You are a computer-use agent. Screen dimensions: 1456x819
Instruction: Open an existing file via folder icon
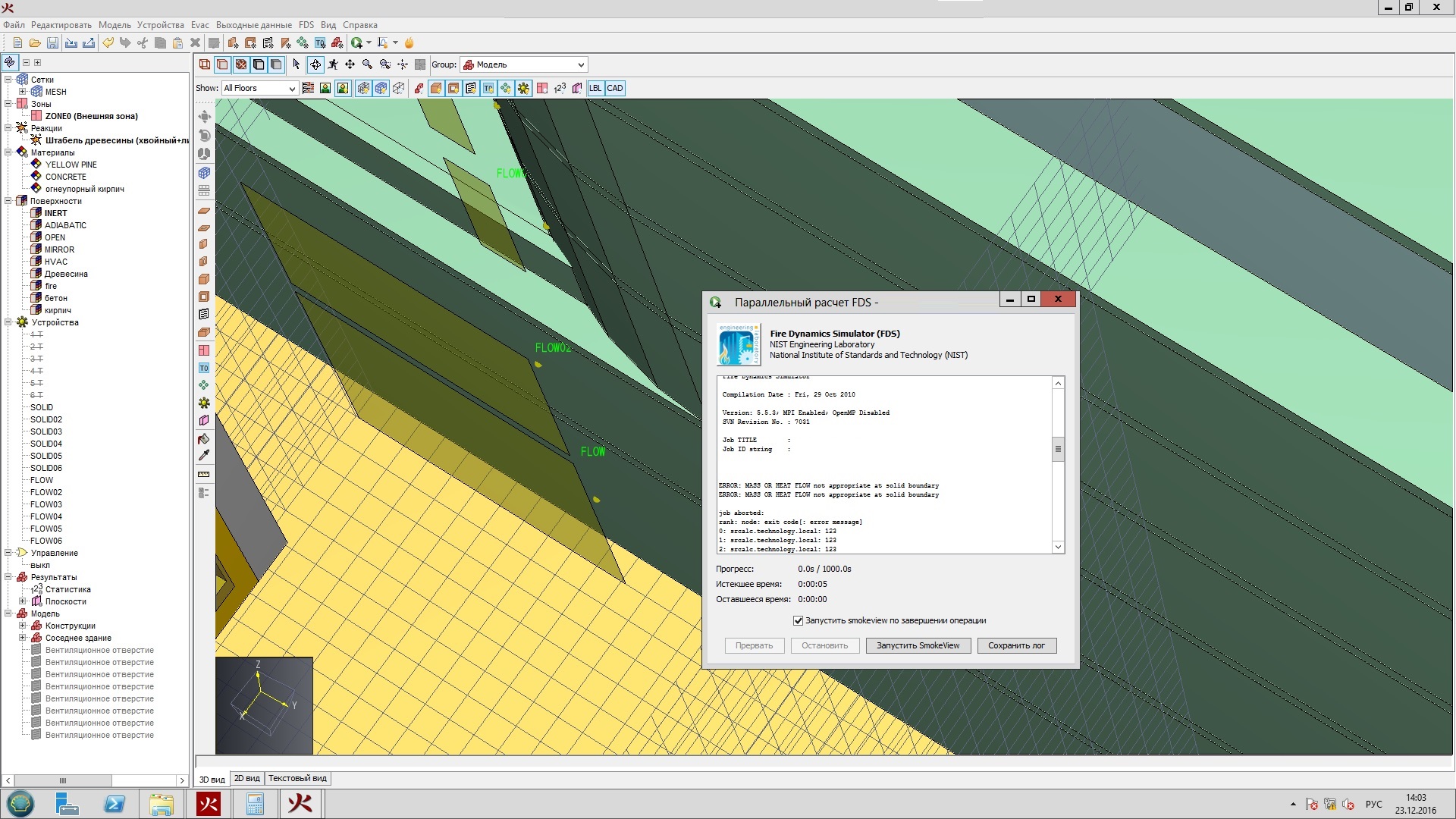35,43
